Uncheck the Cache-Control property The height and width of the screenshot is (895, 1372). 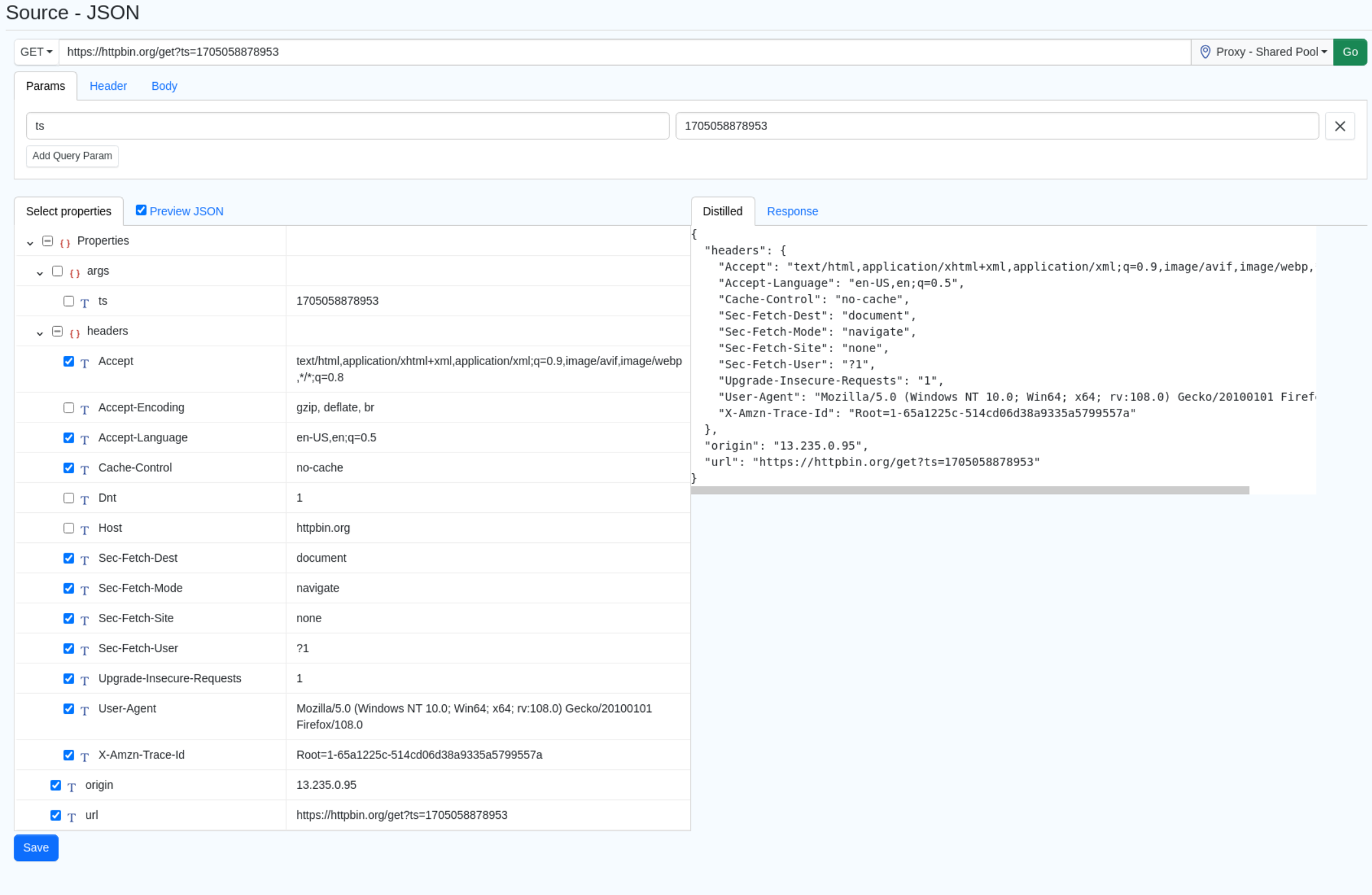coord(68,467)
